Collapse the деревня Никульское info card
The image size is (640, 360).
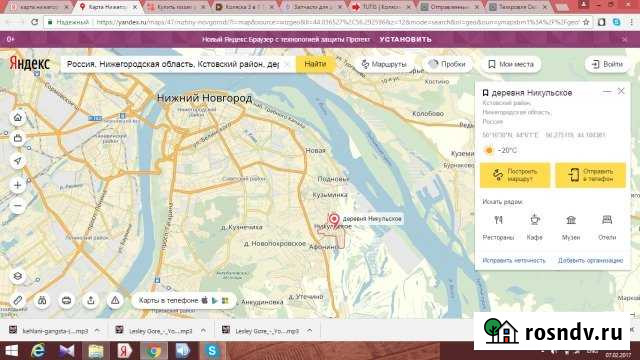coord(607,91)
